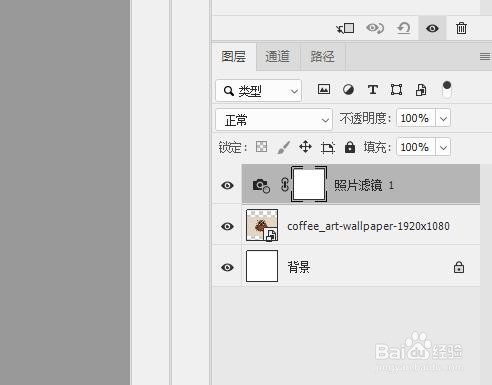Filter for smart objects icon
Image resolution: width=492 pixels, height=385 pixels.
click(421, 90)
